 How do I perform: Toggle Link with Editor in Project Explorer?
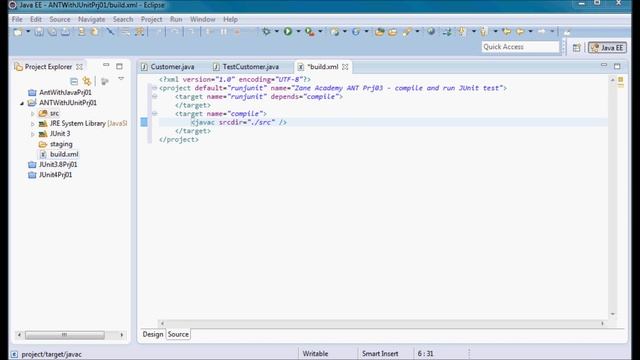87,81
